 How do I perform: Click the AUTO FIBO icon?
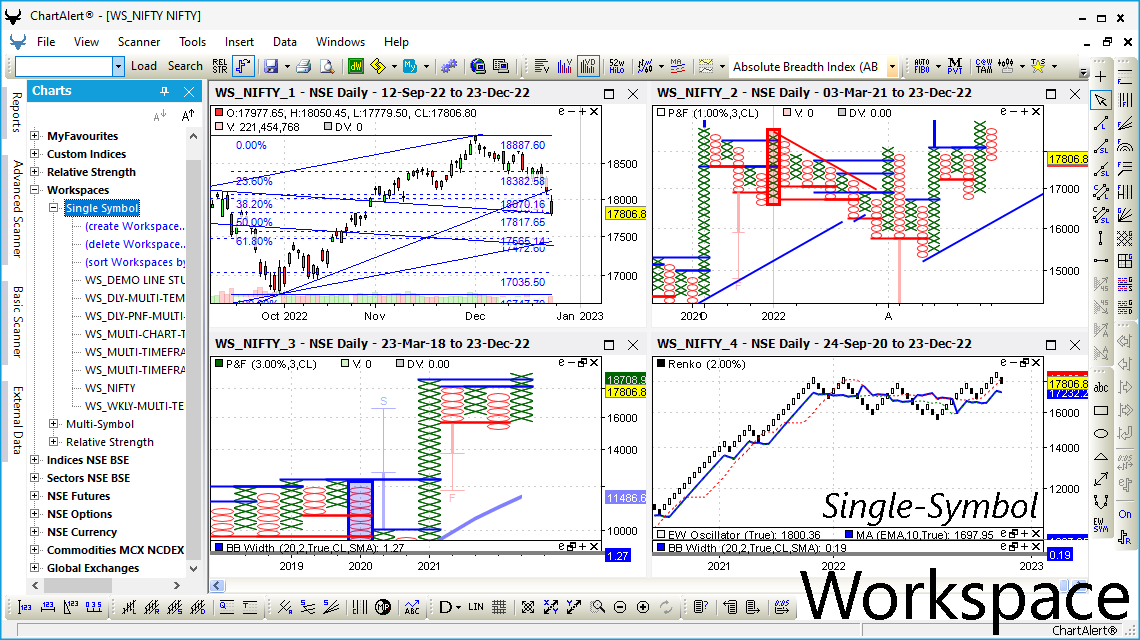coord(922,66)
